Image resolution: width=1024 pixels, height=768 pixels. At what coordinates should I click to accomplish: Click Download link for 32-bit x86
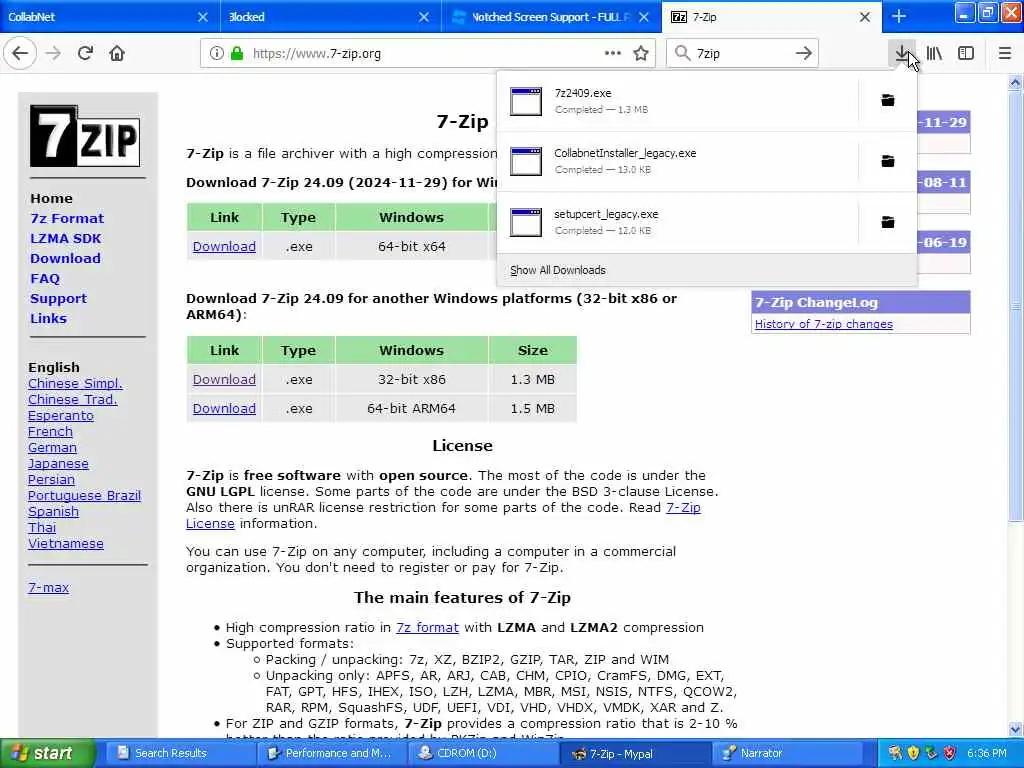pyautogui.click(x=224, y=379)
